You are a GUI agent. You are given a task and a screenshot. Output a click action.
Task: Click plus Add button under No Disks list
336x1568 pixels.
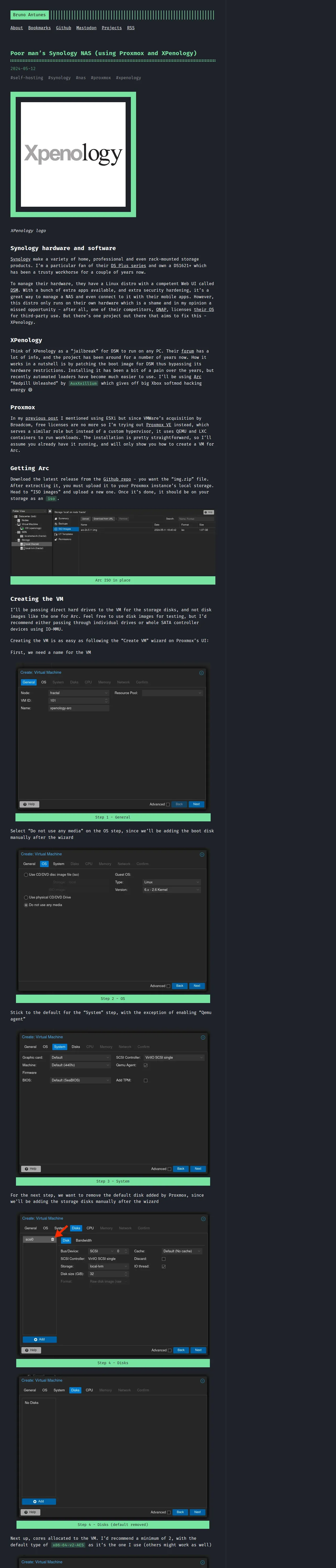(38, 1501)
